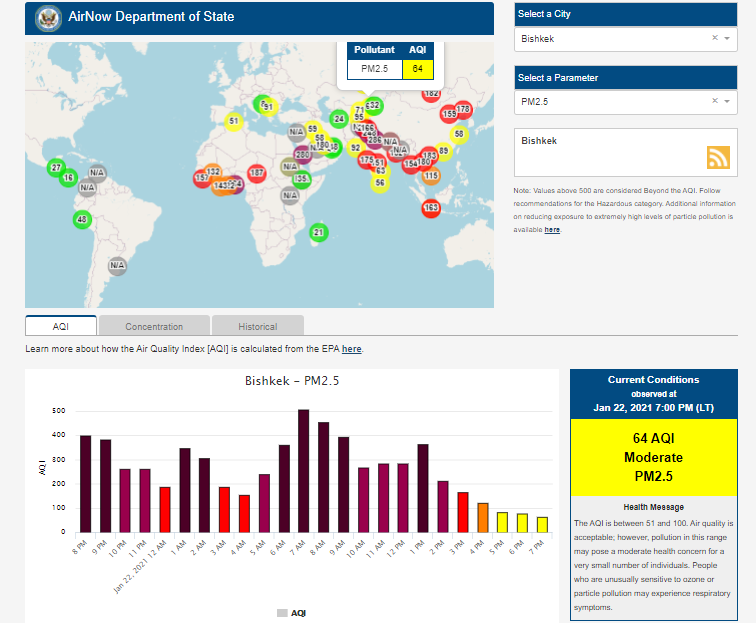Click the red 163 marker on the map
This screenshot has width=756, height=623.
click(431, 208)
